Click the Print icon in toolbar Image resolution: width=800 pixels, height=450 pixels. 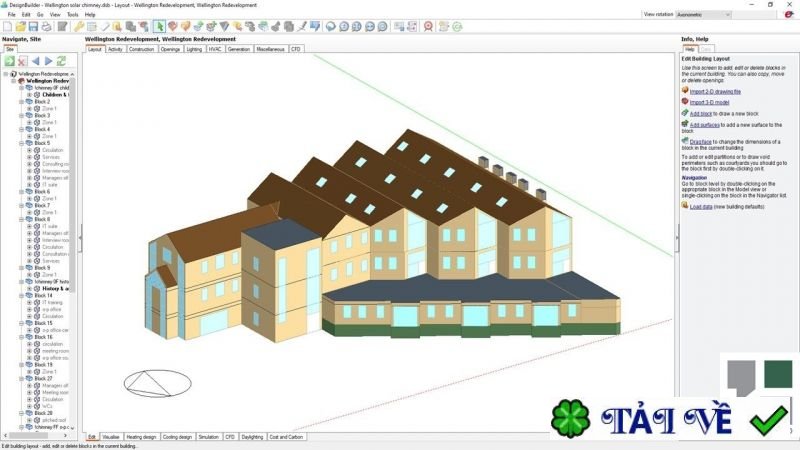[46, 26]
